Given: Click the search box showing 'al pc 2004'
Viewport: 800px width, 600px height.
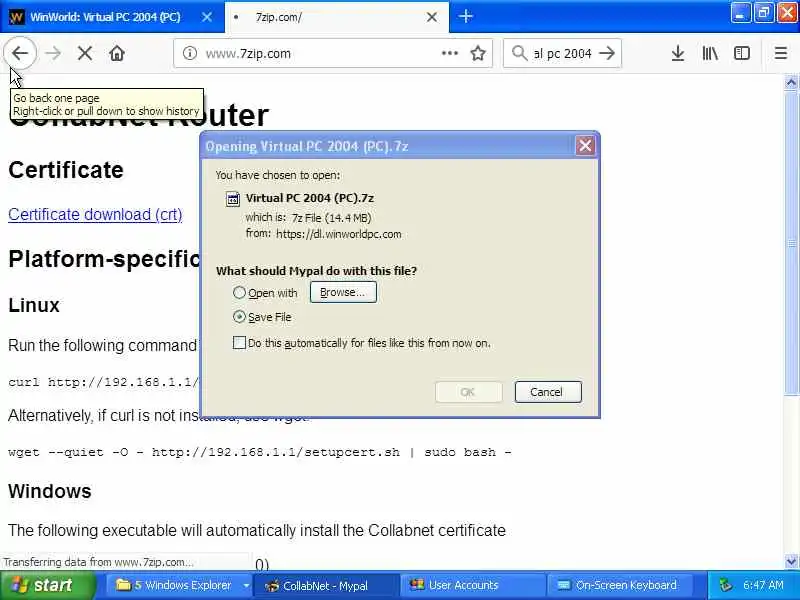Looking at the screenshot, I should [x=562, y=53].
